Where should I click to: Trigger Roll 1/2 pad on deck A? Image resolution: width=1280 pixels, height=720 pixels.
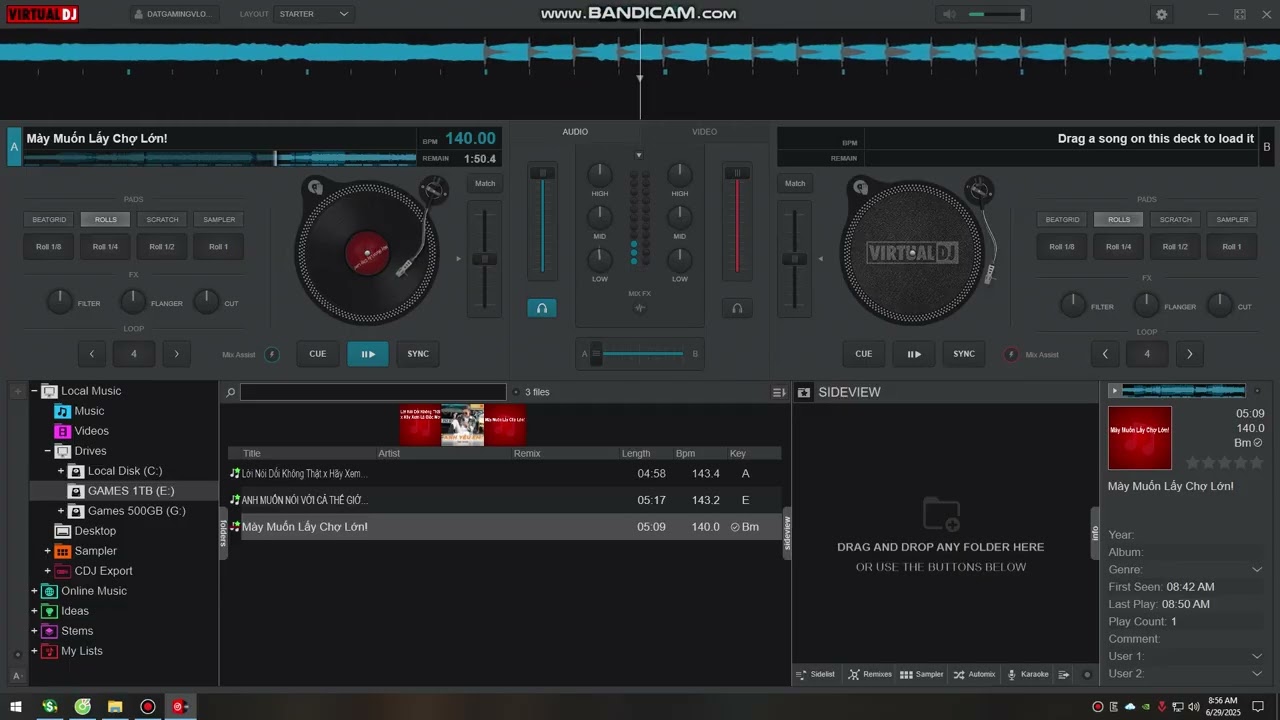click(162, 247)
